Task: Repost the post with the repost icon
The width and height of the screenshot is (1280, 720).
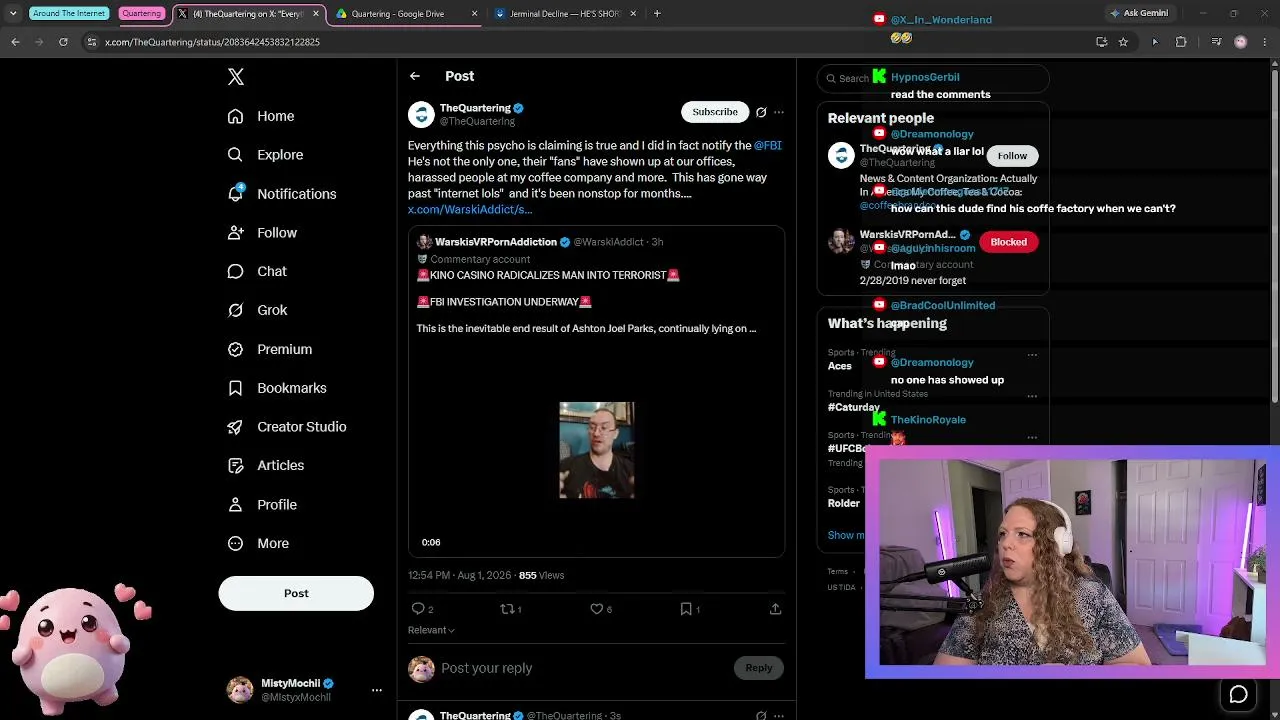Action: [506, 609]
